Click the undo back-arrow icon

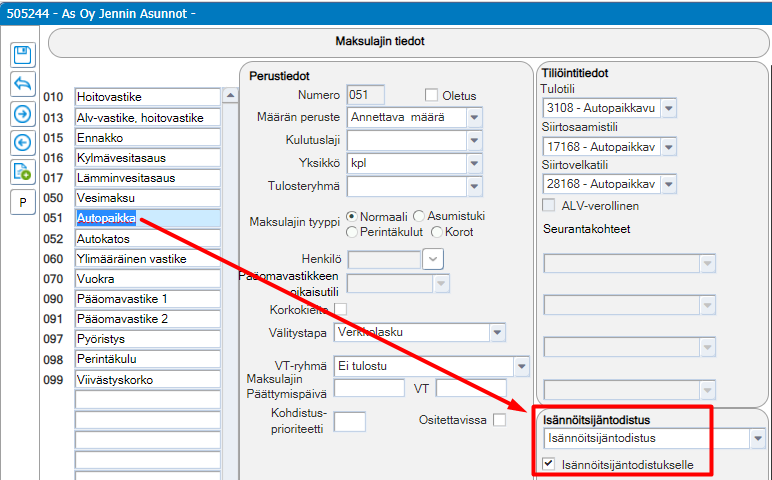point(23,84)
